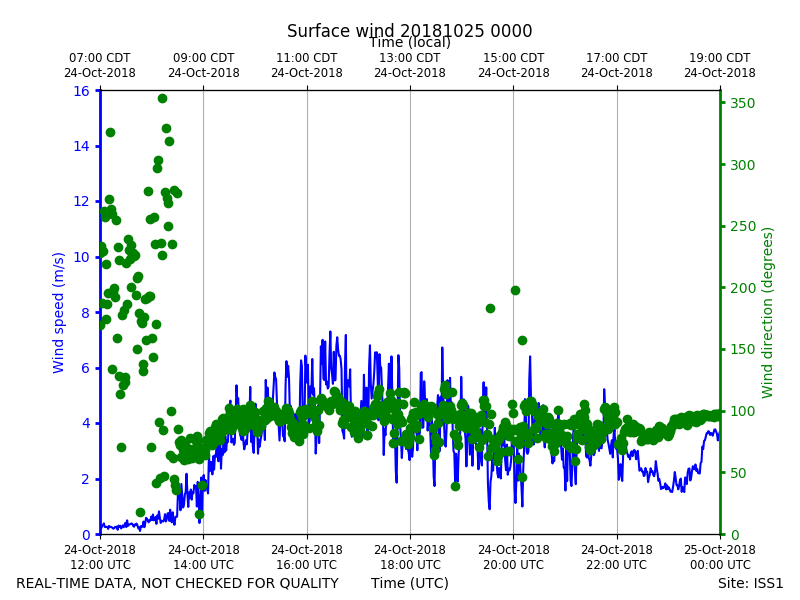
Task: Click the '17:00 CDT' top tick label
Action: pyautogui.click(x=617, y=58)
